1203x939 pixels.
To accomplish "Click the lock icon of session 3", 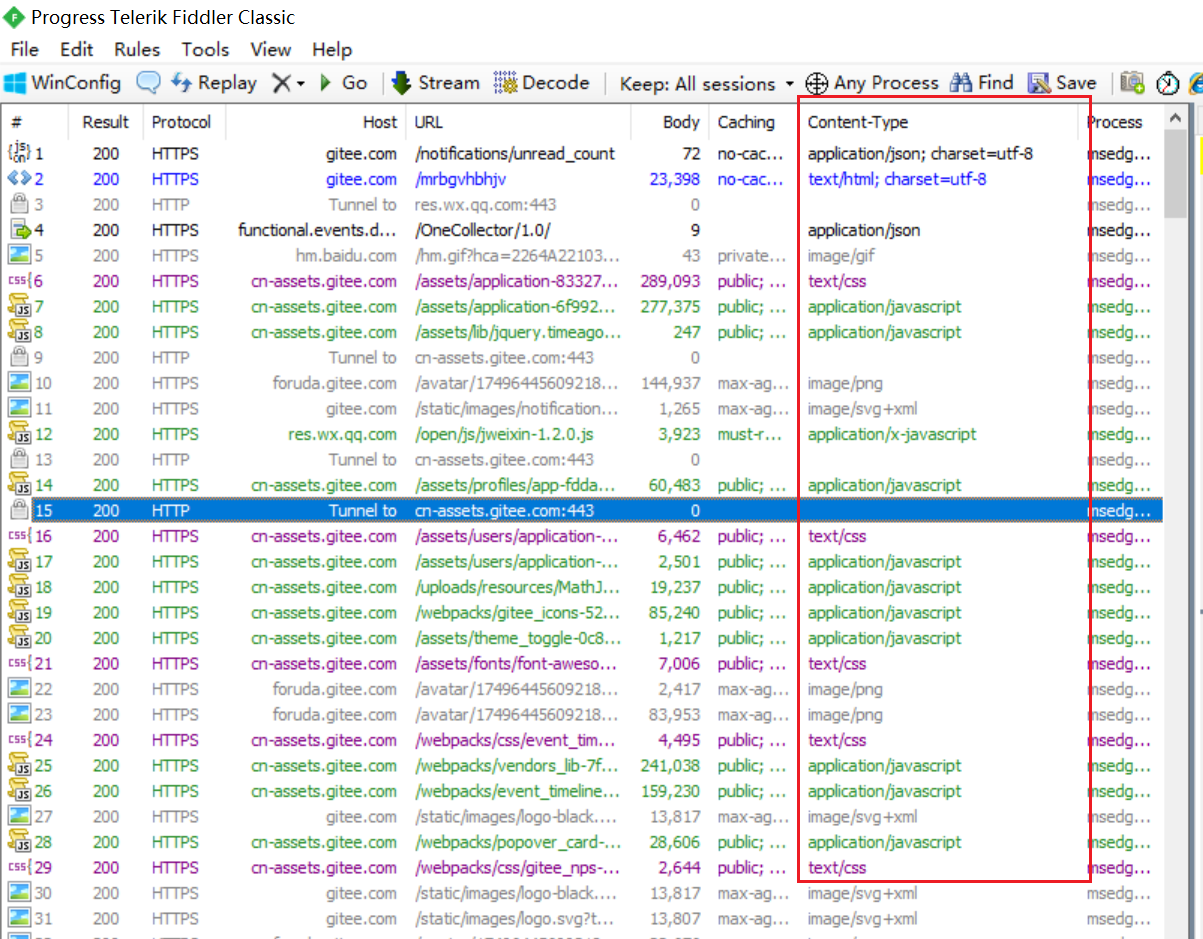I will [19, 204].
